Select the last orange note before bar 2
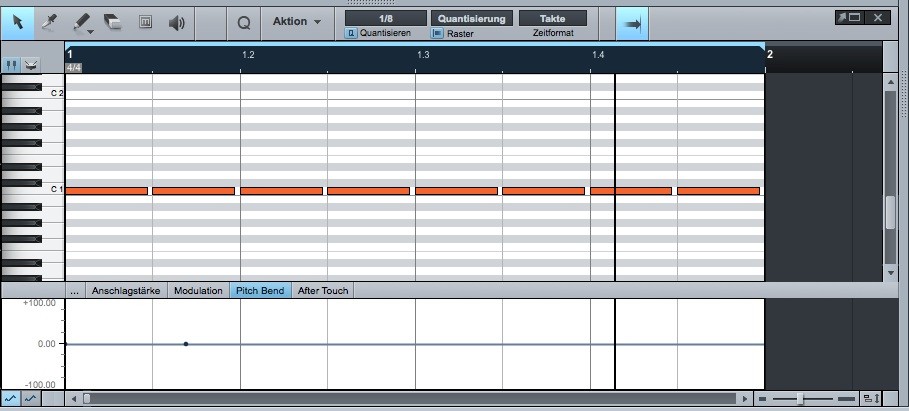This screenshot has width=909, height=411. coord(719,191)
